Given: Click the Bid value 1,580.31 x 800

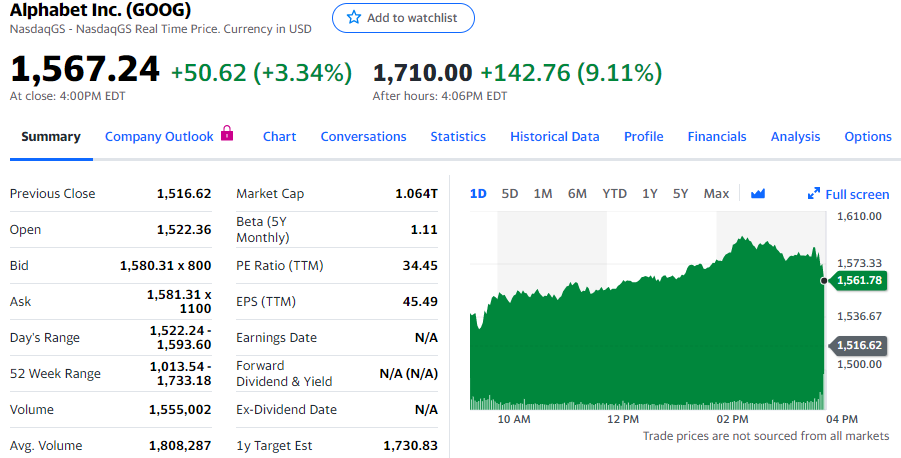Looking at the screenshot, I should coord(165,265).
